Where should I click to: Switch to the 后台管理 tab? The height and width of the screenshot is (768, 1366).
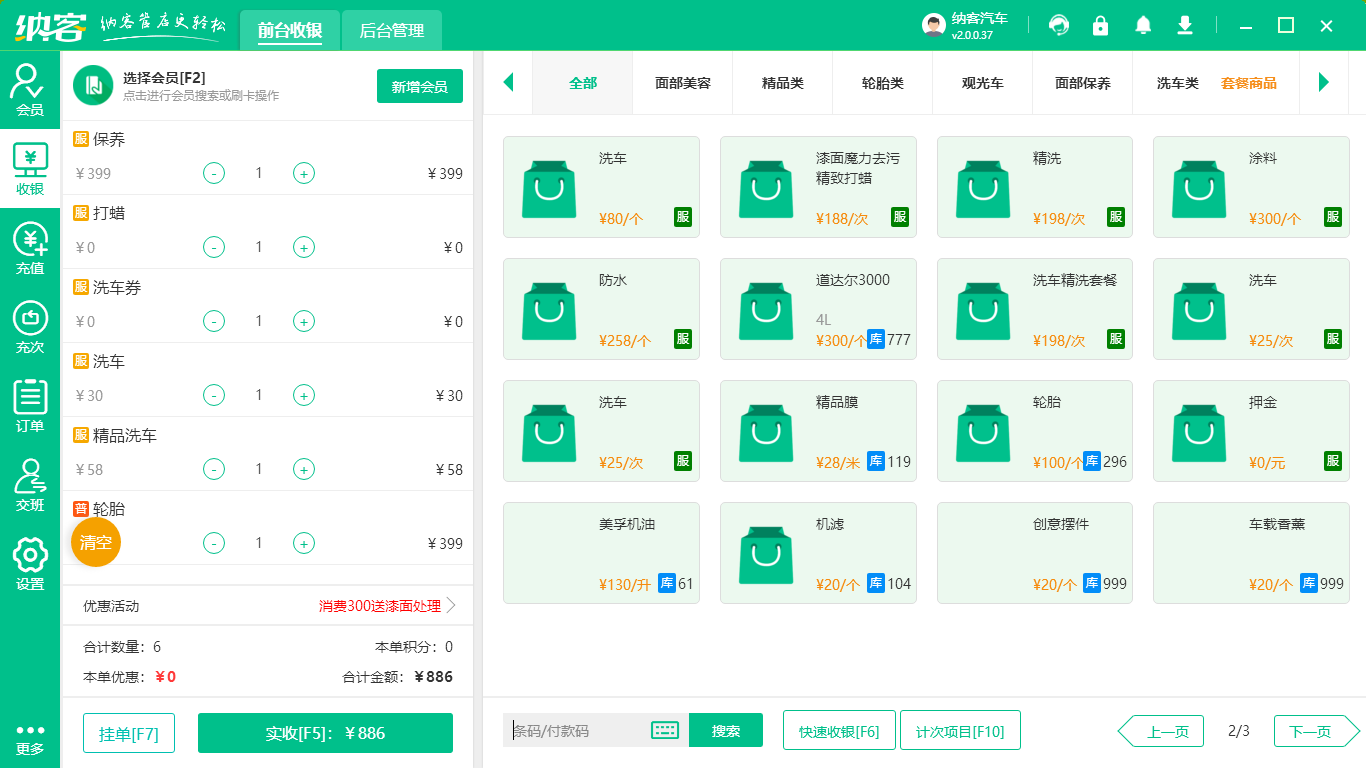click(391, 31)
